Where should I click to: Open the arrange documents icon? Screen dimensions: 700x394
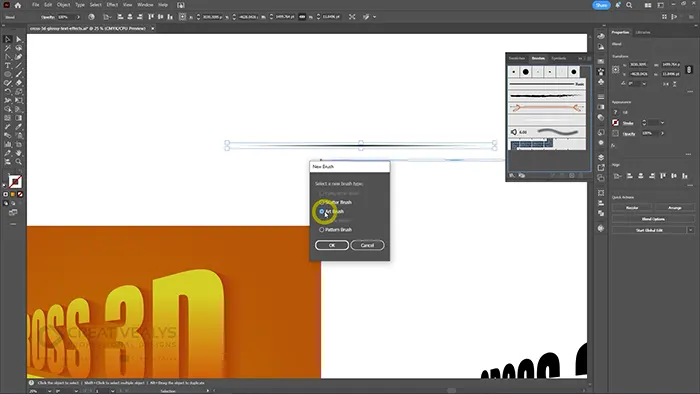pos(648,5)
